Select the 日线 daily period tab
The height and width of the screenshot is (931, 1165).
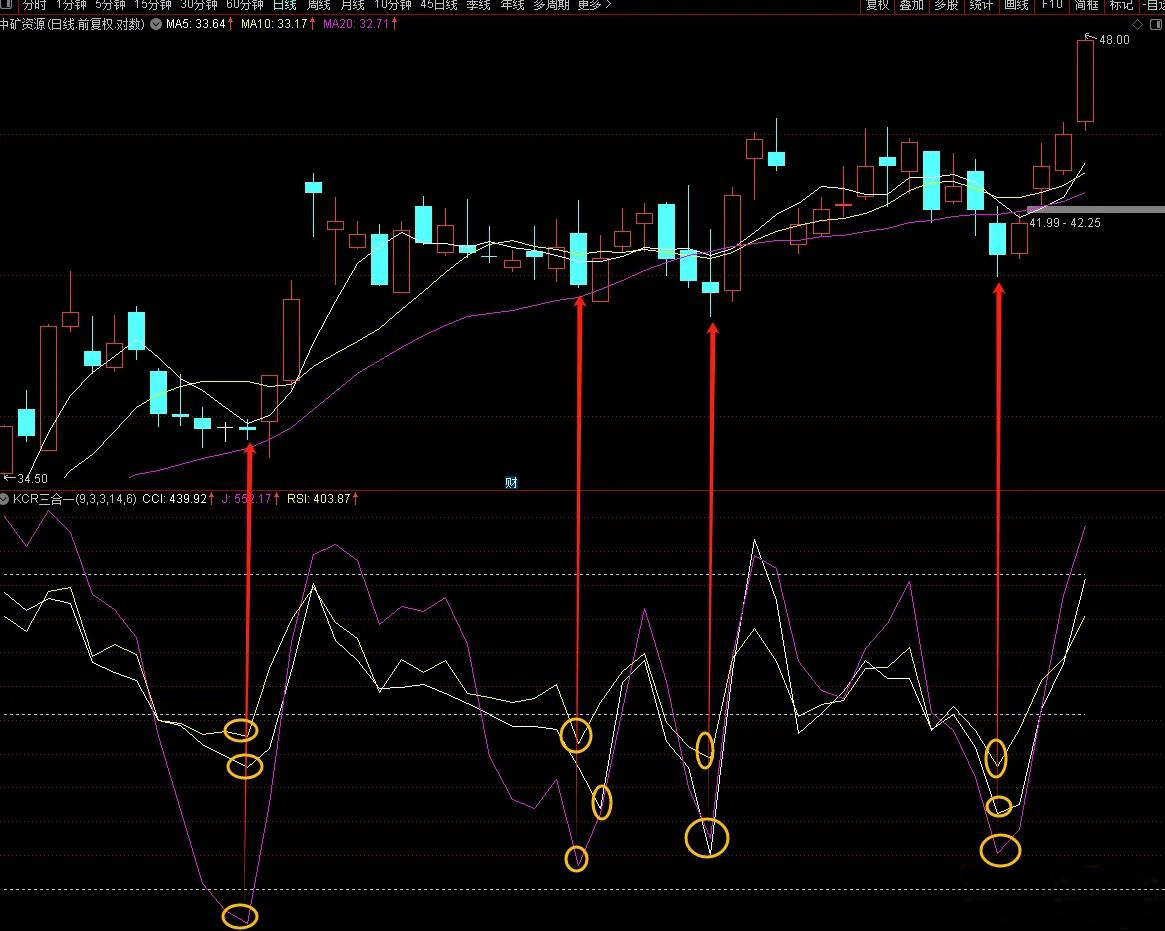(x=285, y=4)
